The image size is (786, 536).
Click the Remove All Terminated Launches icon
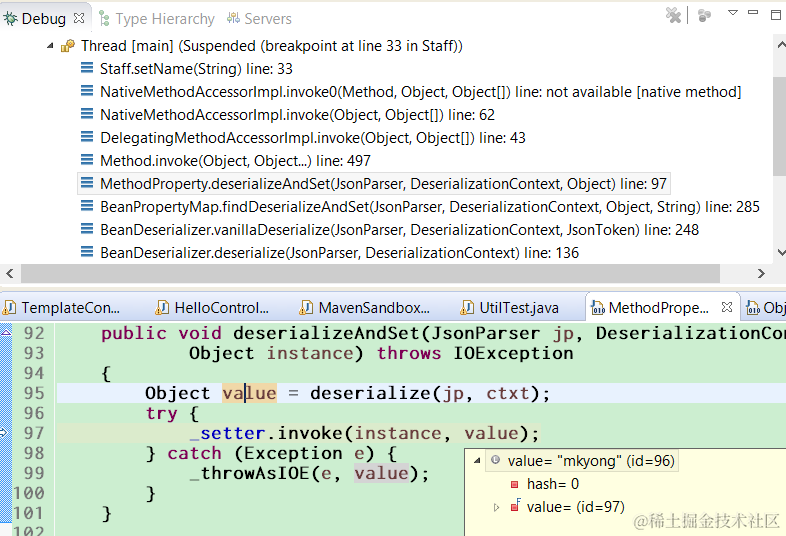673,15
